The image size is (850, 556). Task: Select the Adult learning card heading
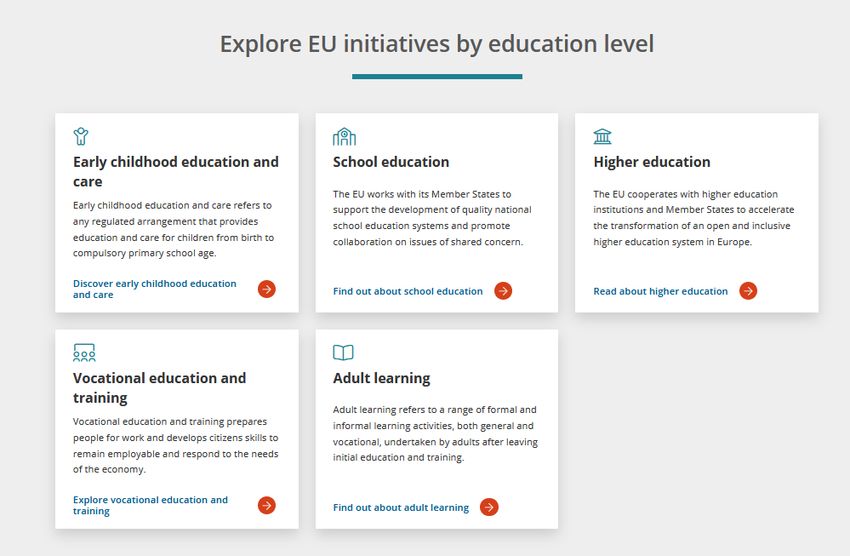point(381,378)
